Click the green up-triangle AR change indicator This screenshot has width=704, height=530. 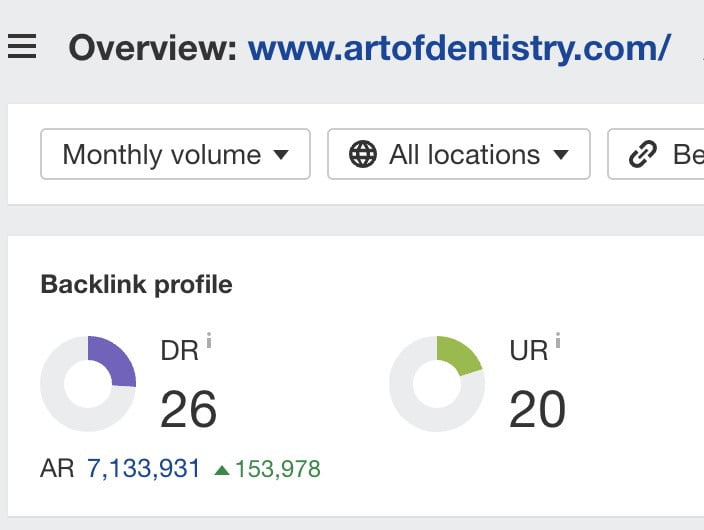click(x=222, y=469)
